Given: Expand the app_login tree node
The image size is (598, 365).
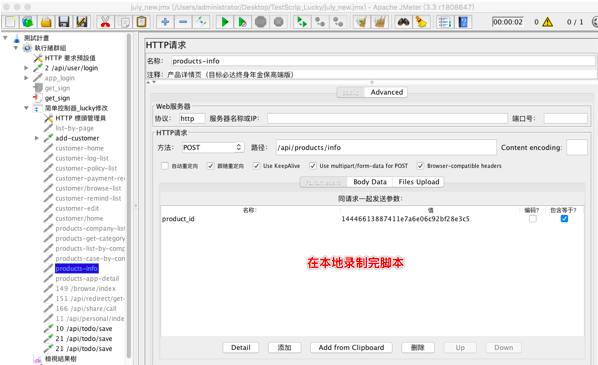Looking at the screenshot, I should (26, 78).
